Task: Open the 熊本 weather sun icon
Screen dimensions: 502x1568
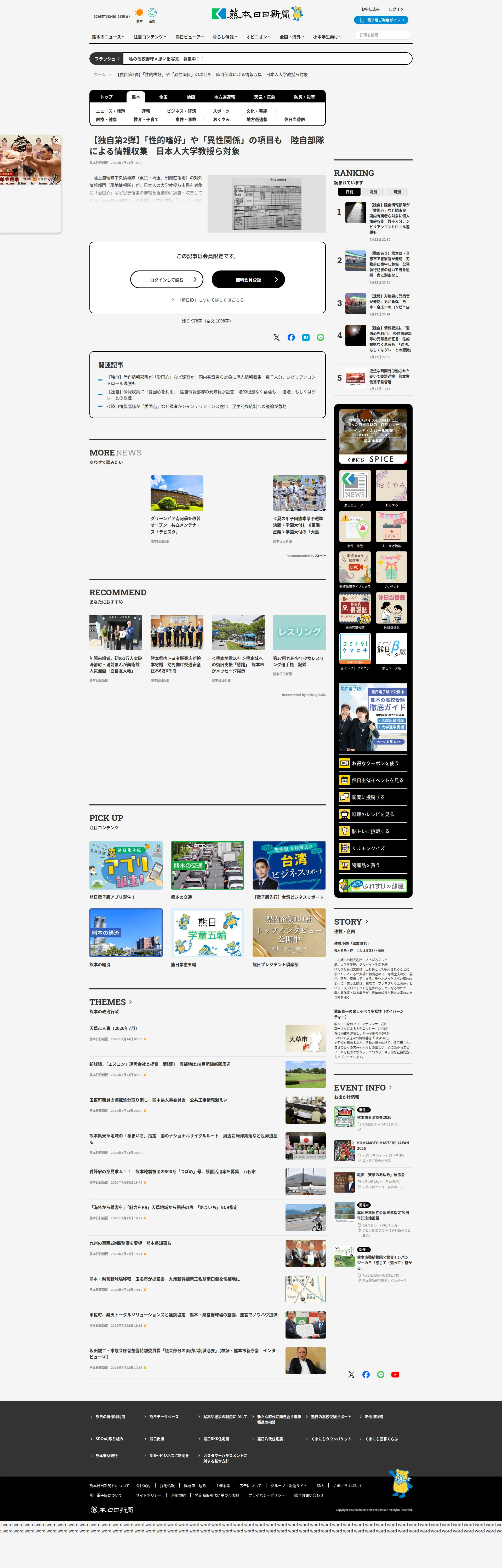Action: (x=140, y=13)
